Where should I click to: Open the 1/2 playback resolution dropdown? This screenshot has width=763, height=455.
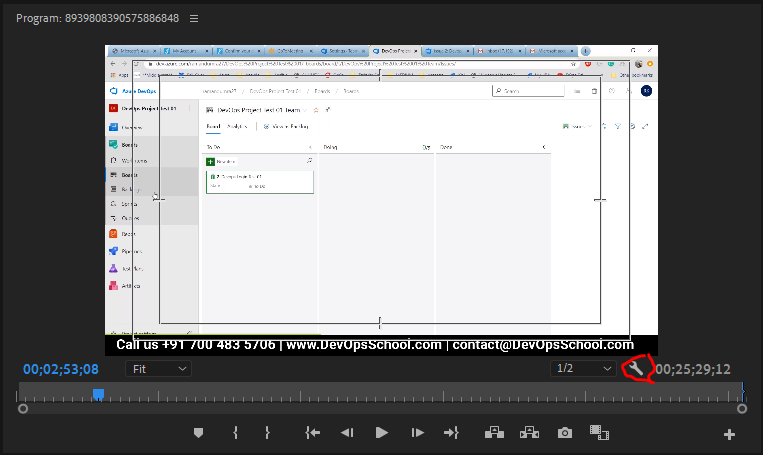click(x=585, y=369)
